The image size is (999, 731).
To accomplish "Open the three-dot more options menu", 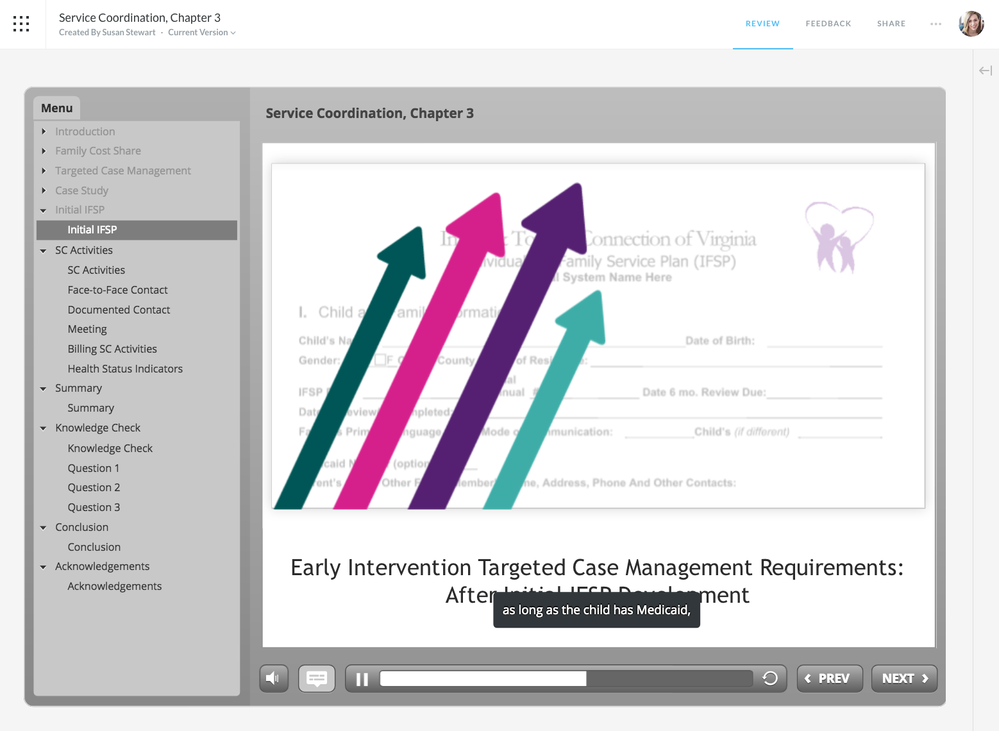I will click(935, 24).
